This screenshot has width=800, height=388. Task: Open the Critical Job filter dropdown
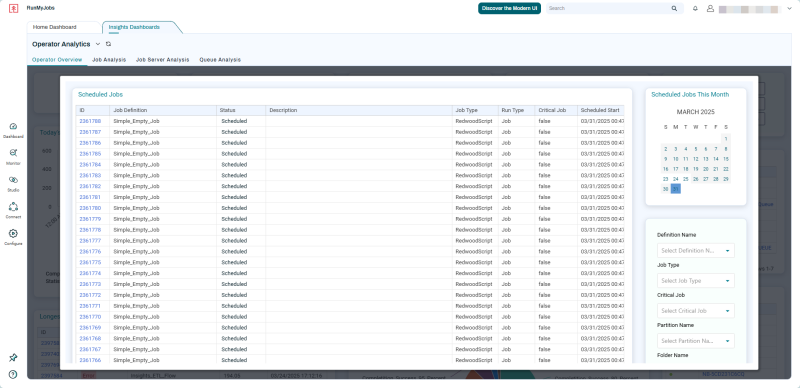coord(696,310)
